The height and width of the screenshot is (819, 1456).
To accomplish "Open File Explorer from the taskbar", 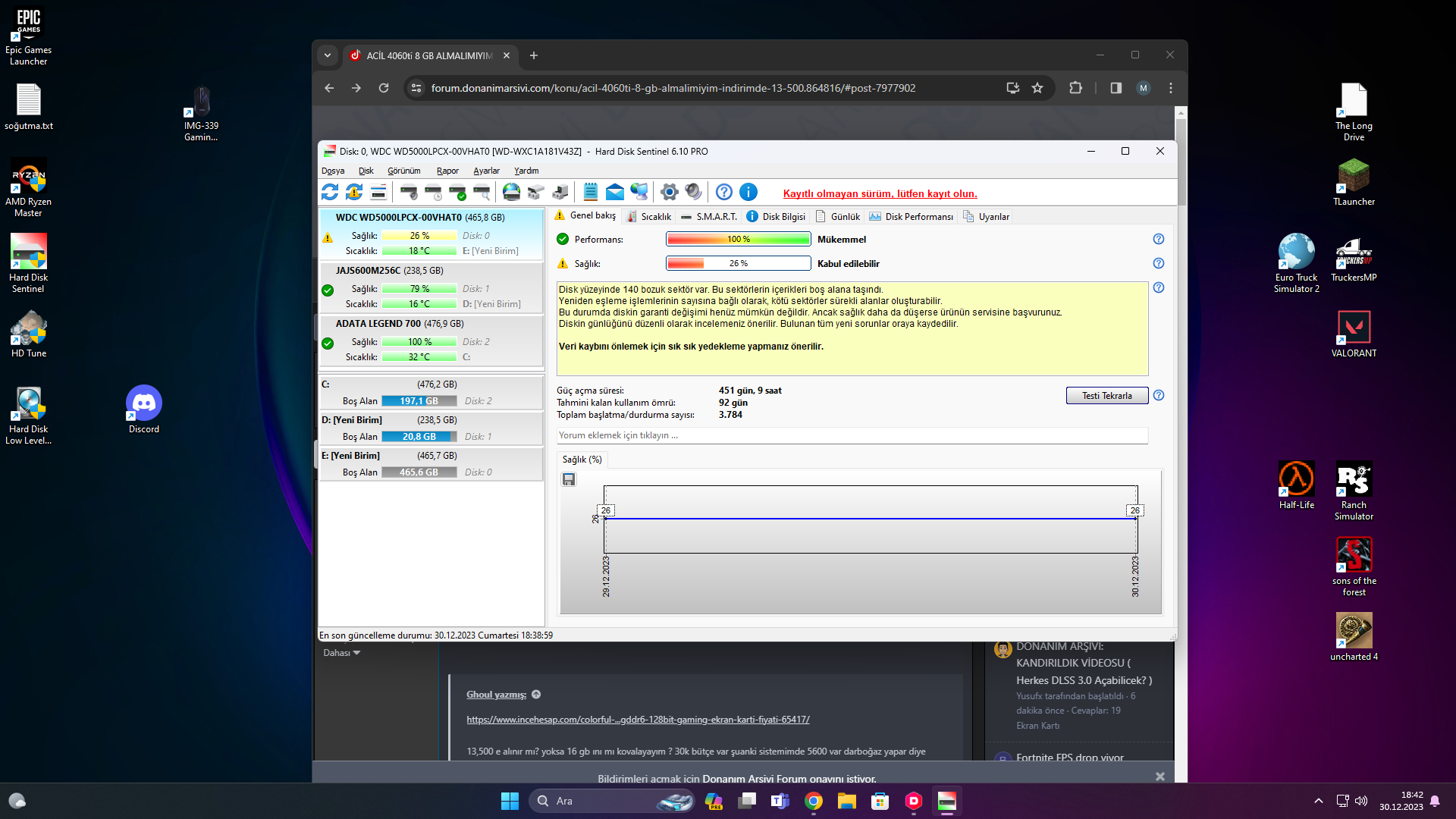I will [x=847, y=801].
